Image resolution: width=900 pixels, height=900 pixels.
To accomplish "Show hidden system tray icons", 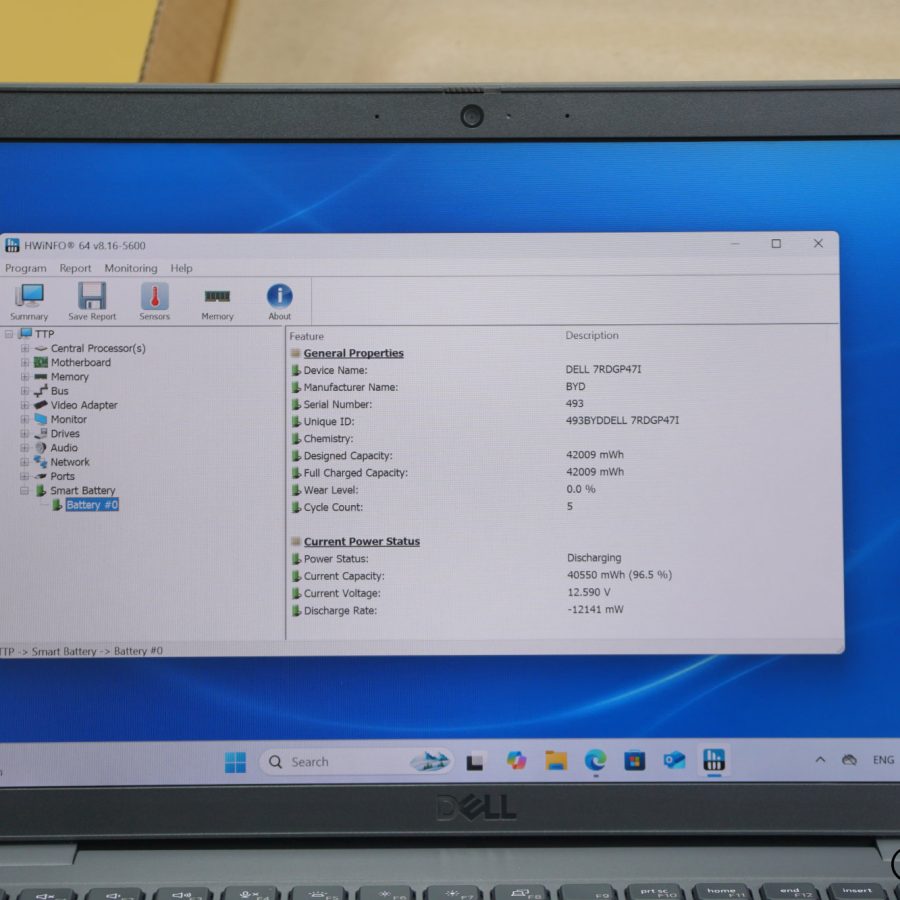I will click(x=820, y=760).
